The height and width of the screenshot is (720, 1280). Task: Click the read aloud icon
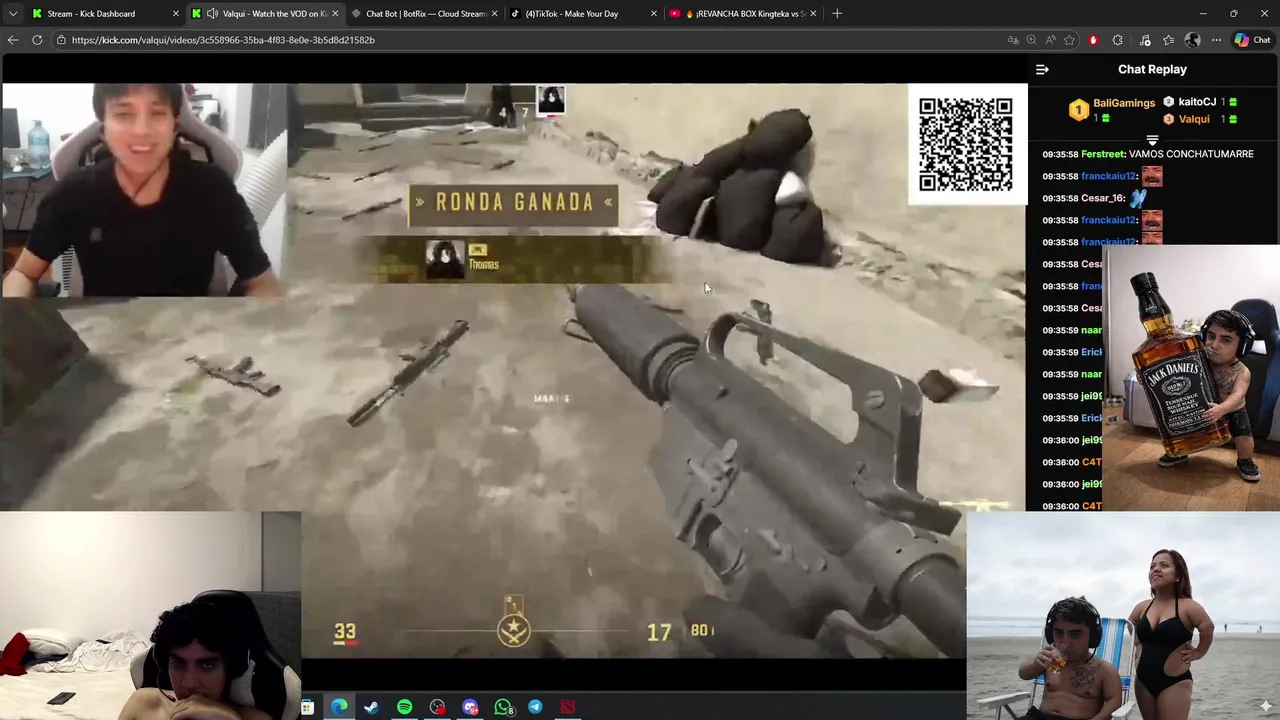pyautogui.click(x=1051, y=40)
